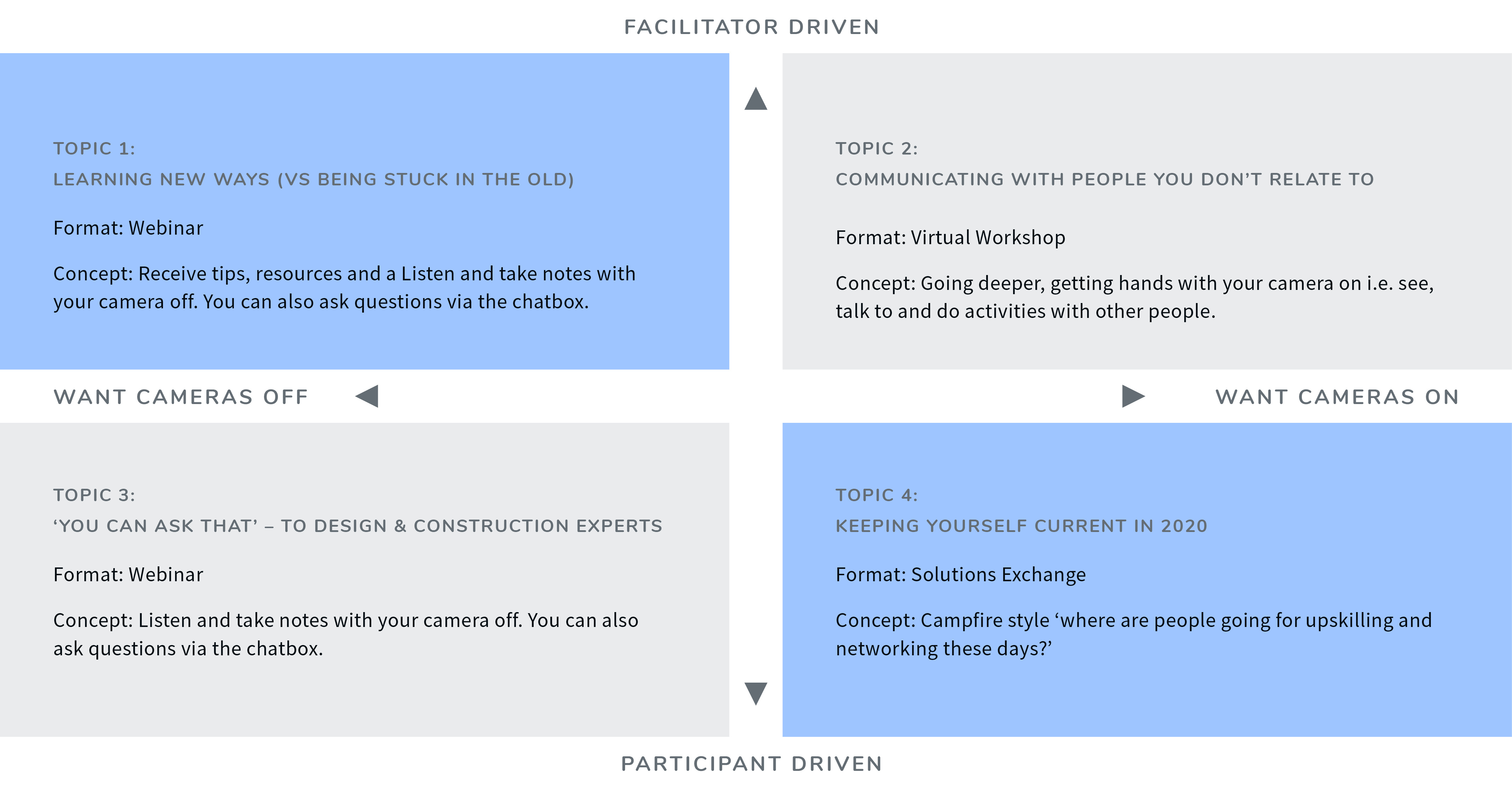This screenshot has height=790, width=1512.
Task: Select the Topic 1 concept description paragraph
Action: (x=344, y=287)
